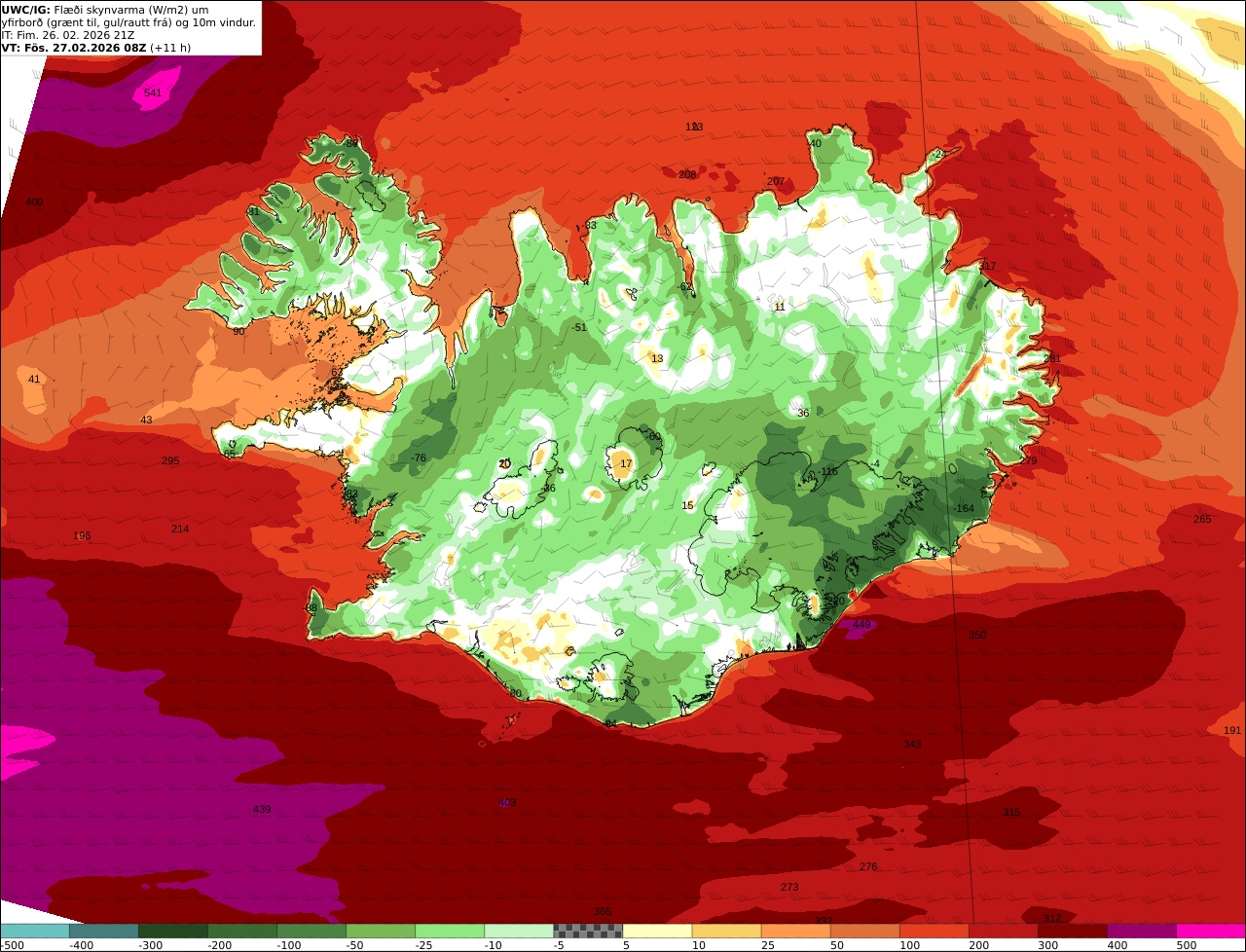Image resolution: width=1246 pixels, height=952 pixels.
Task: Click the light orange 25 to 50 legend swatch
Action: click(795, 931)
